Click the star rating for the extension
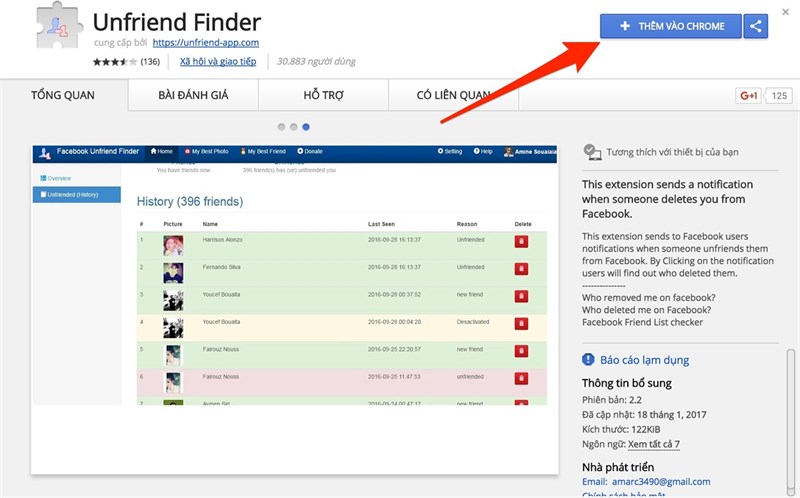 click(114, 62)
